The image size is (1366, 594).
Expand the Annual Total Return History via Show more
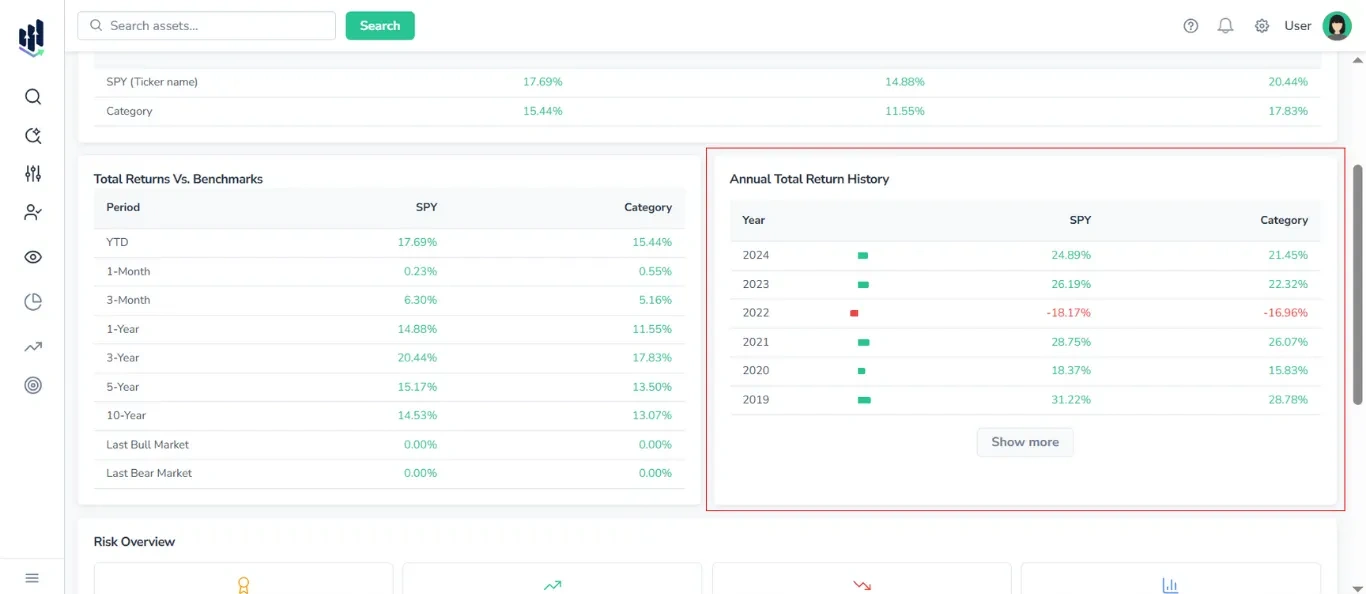click(1024, 441)
